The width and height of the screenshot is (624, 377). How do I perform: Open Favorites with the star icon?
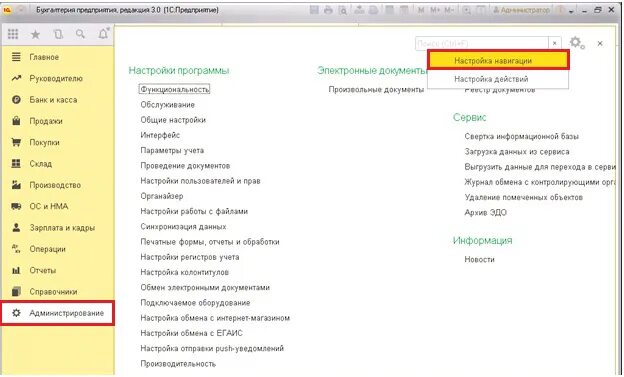pyautogui.click(x=35, y=35)
